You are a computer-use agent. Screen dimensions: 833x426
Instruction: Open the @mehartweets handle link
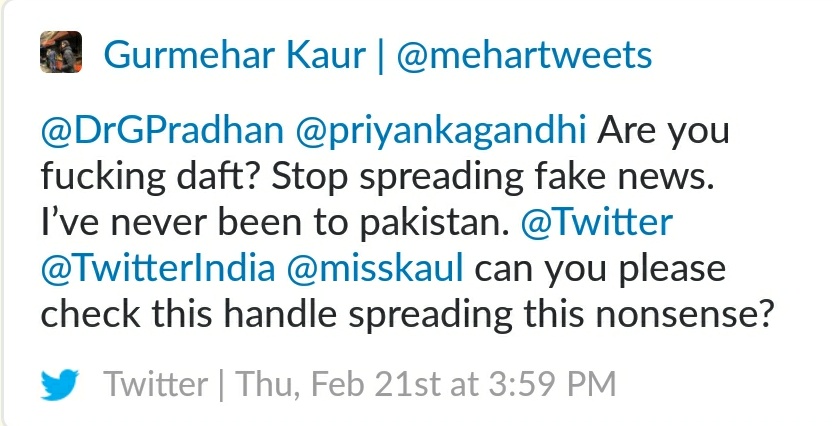click(524, 55)
